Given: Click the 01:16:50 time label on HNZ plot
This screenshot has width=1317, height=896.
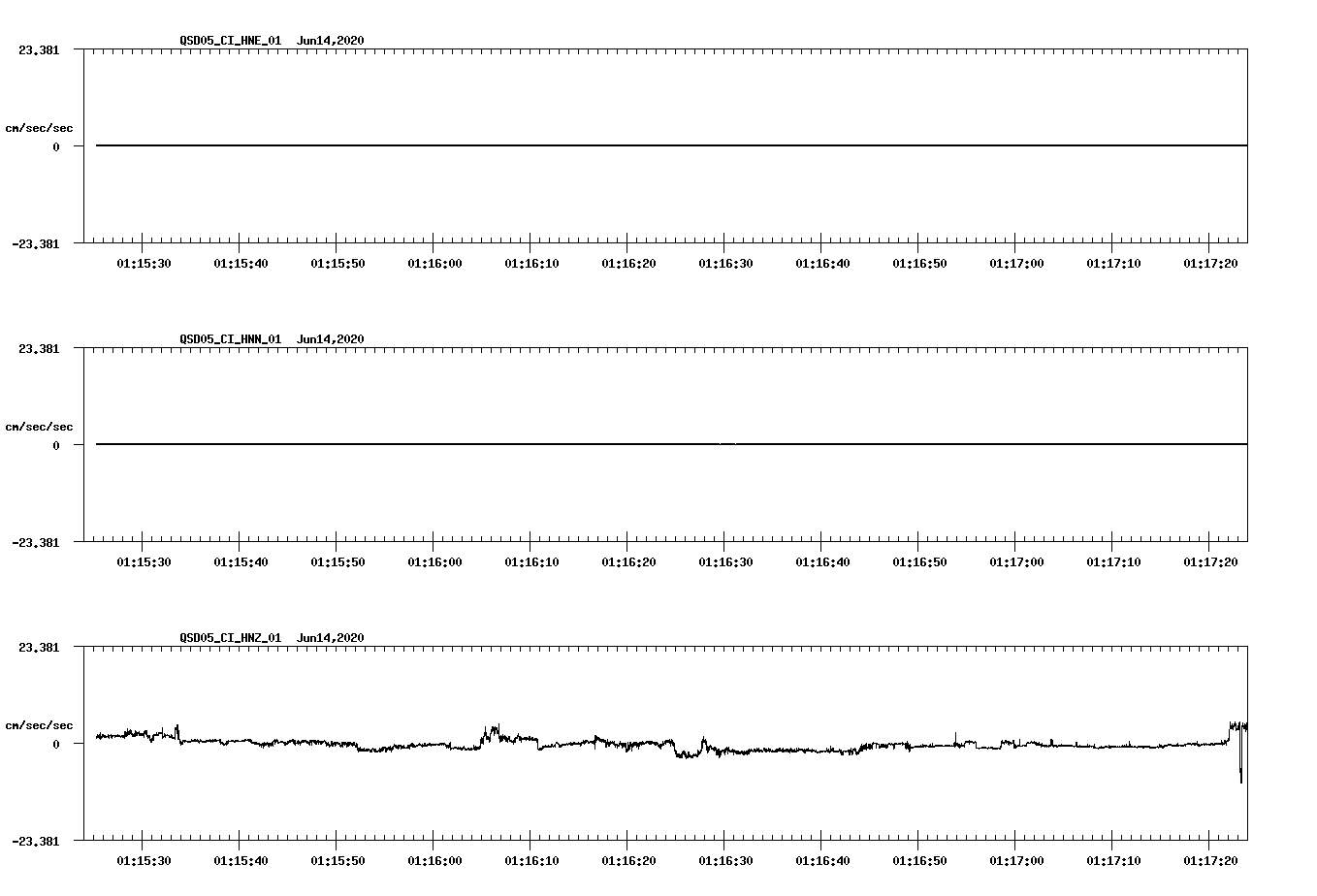Looking at the screenshot, I should pyautogui.click(x=919, y=861).
